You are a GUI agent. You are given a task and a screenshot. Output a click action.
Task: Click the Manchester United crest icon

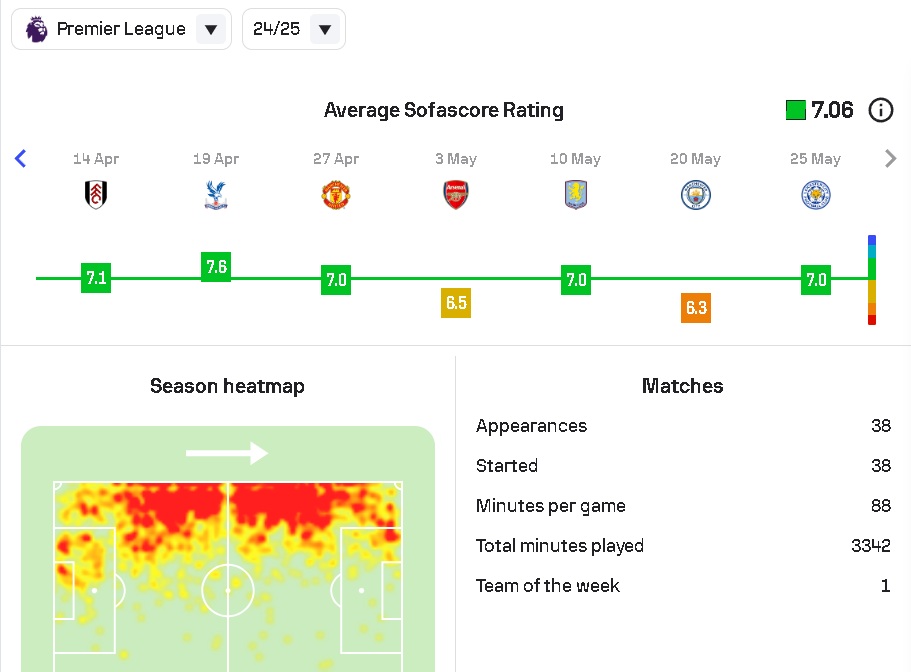[x=336, y=195]
